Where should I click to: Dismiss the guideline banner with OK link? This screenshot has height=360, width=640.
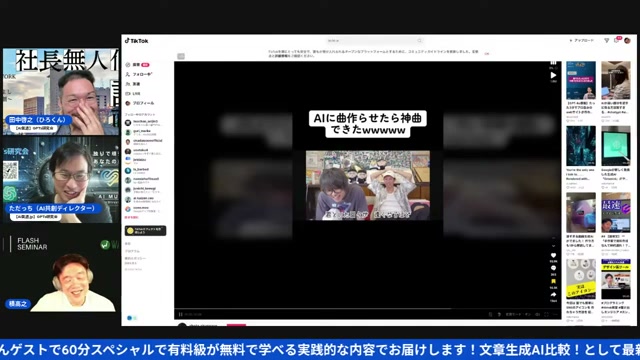click(x=487, y=53)
